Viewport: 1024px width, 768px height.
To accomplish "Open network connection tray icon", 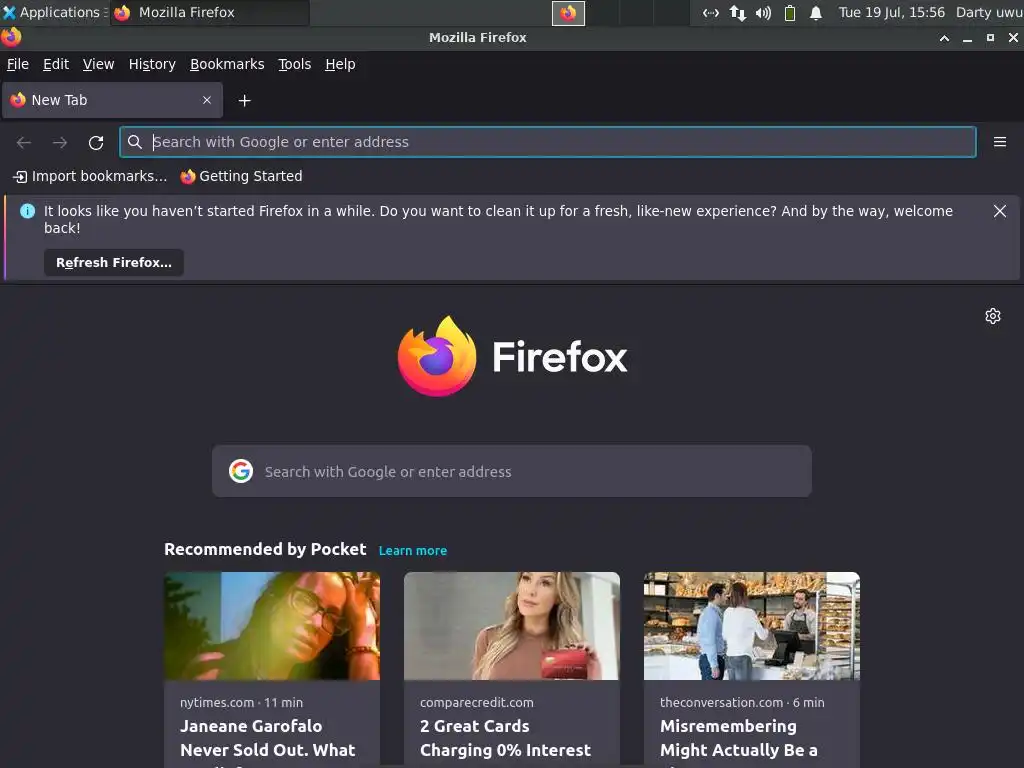I will coord(711,12).
